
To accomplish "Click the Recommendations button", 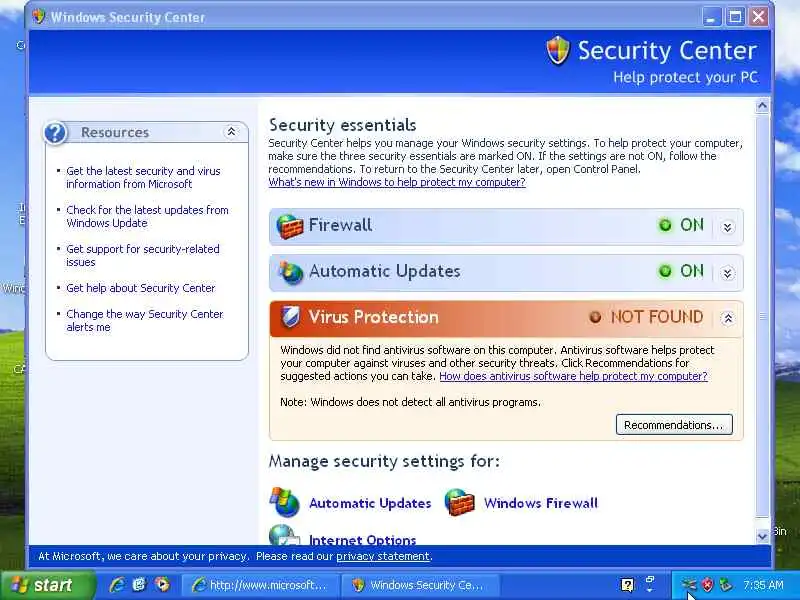I will pyautogui.click(x=674, y=425).
